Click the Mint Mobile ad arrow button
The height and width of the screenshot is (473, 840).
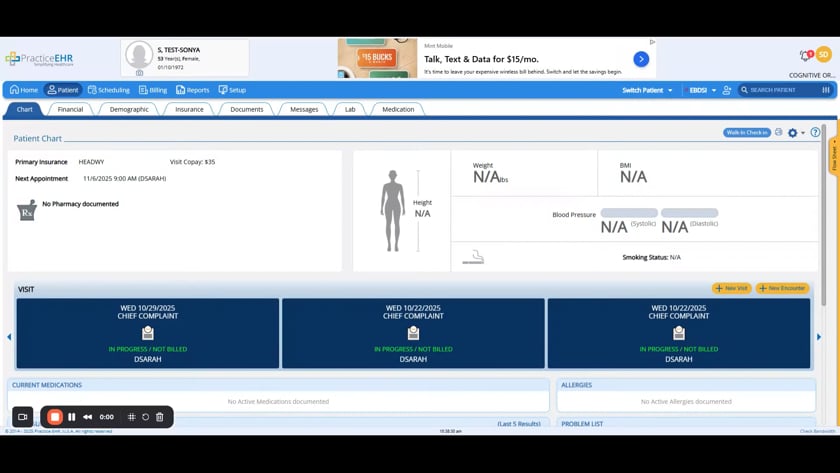[641, 59]
